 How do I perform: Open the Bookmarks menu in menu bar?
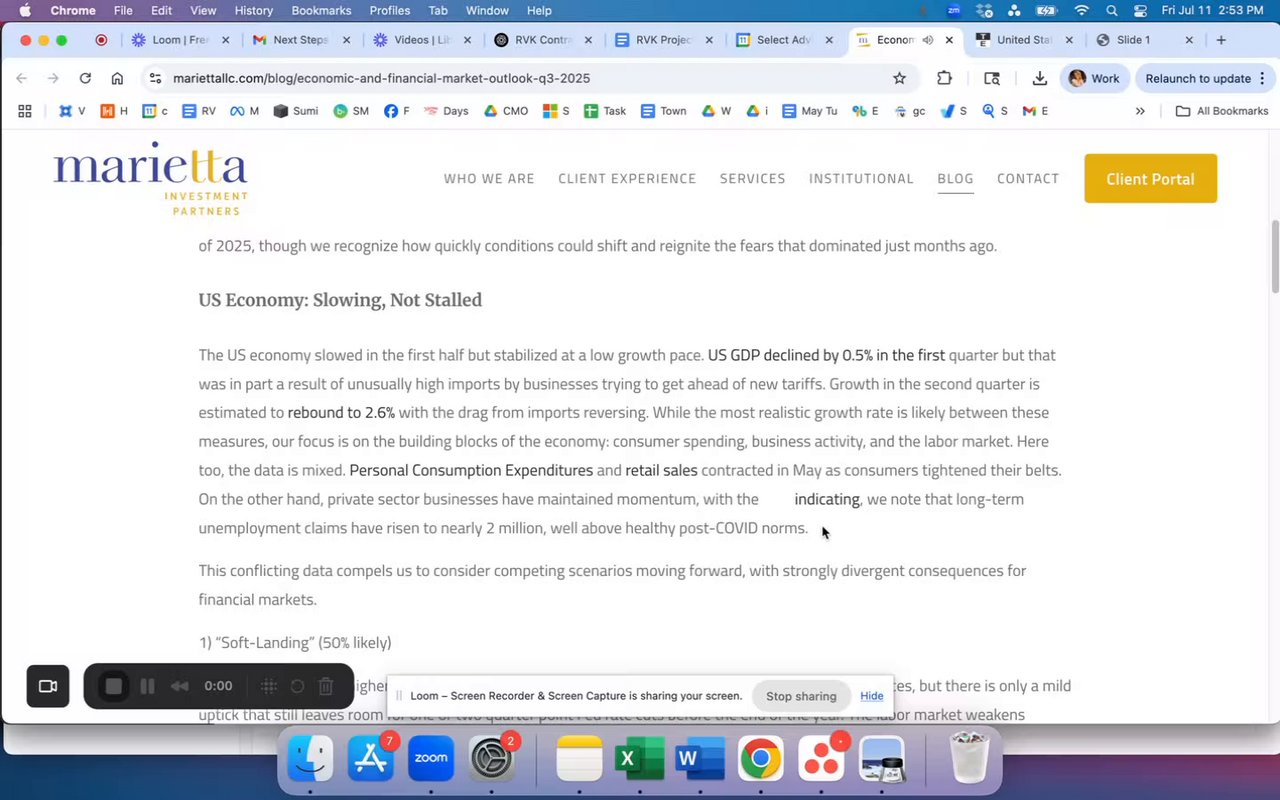click(321, 11)
